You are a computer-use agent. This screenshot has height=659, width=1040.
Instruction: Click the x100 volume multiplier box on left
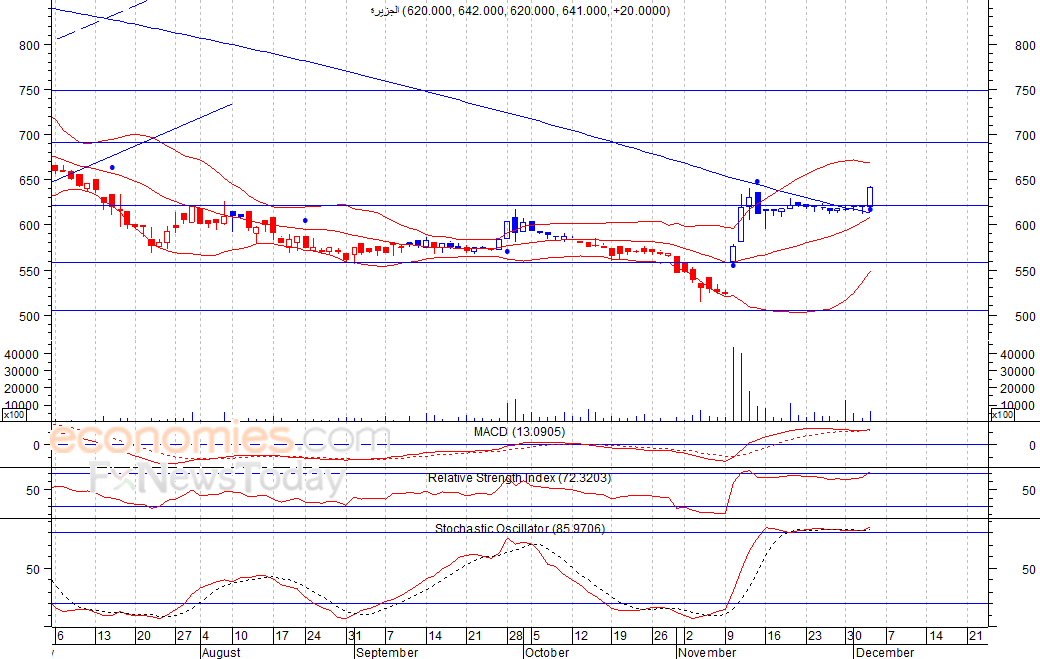pyautogui.click(x=14, y=415)
